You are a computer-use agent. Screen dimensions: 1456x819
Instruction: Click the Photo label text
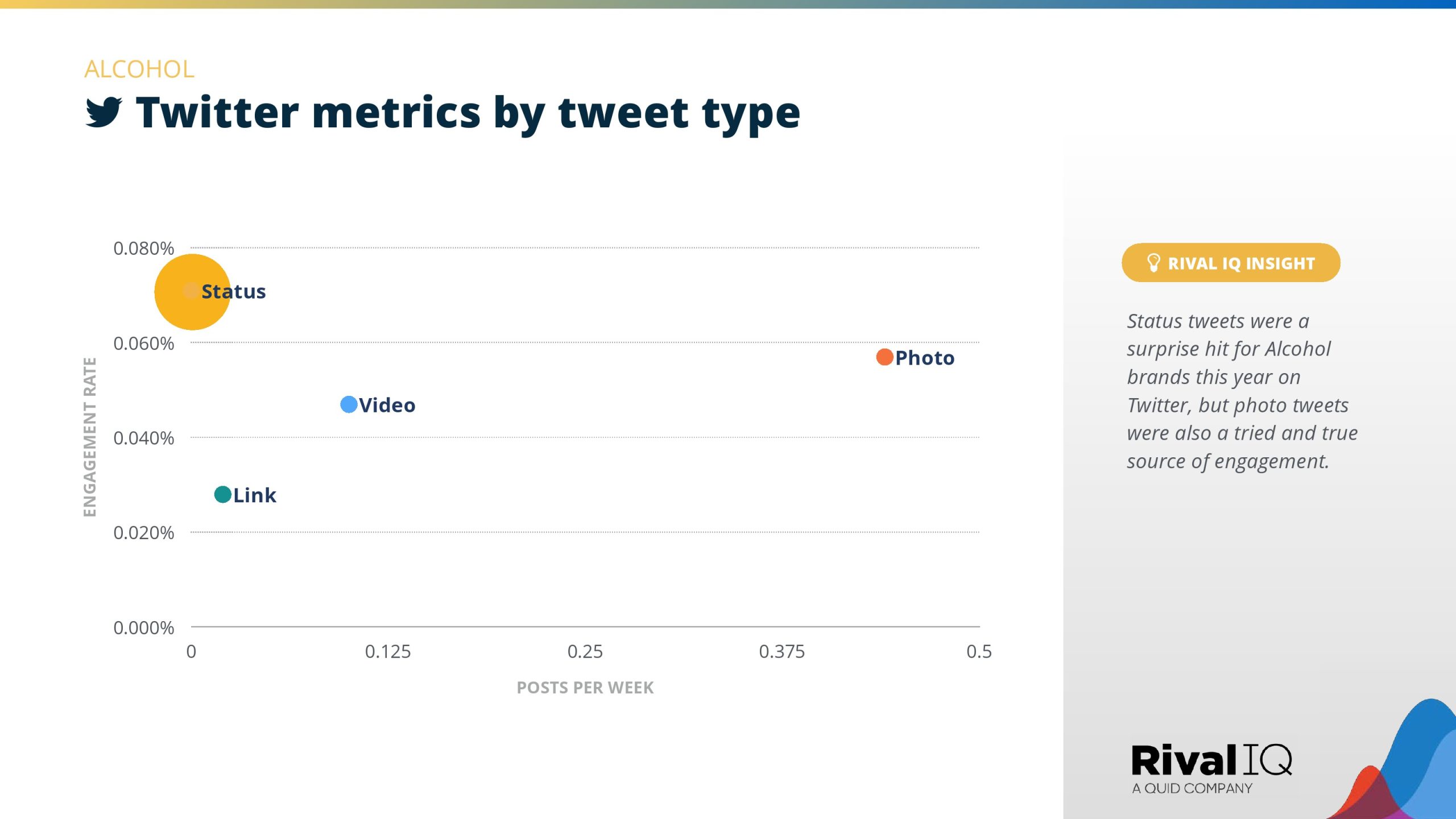point(925,358)
